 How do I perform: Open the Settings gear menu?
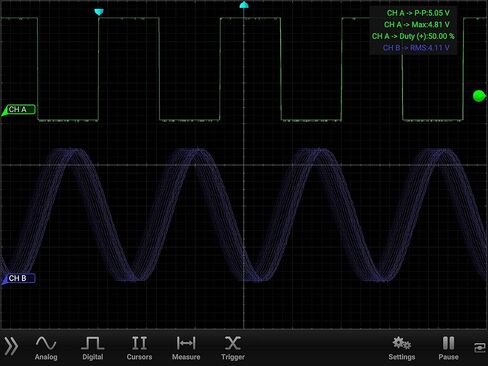[402, 348]
